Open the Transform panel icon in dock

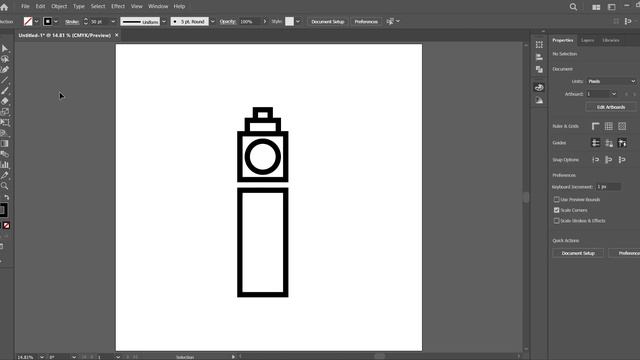(539, 44)
